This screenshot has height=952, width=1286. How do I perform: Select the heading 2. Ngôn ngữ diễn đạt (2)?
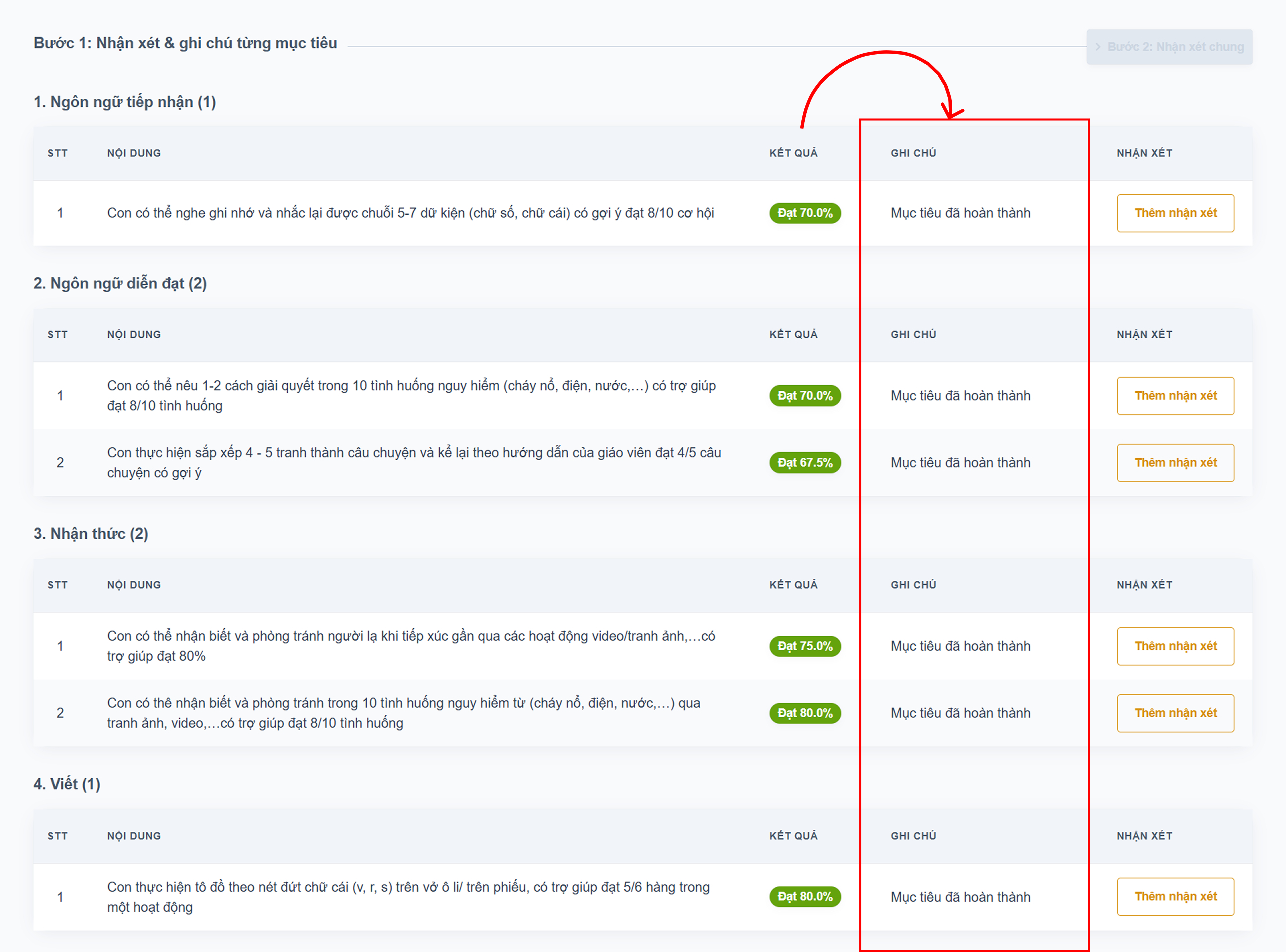pos(120,284)
